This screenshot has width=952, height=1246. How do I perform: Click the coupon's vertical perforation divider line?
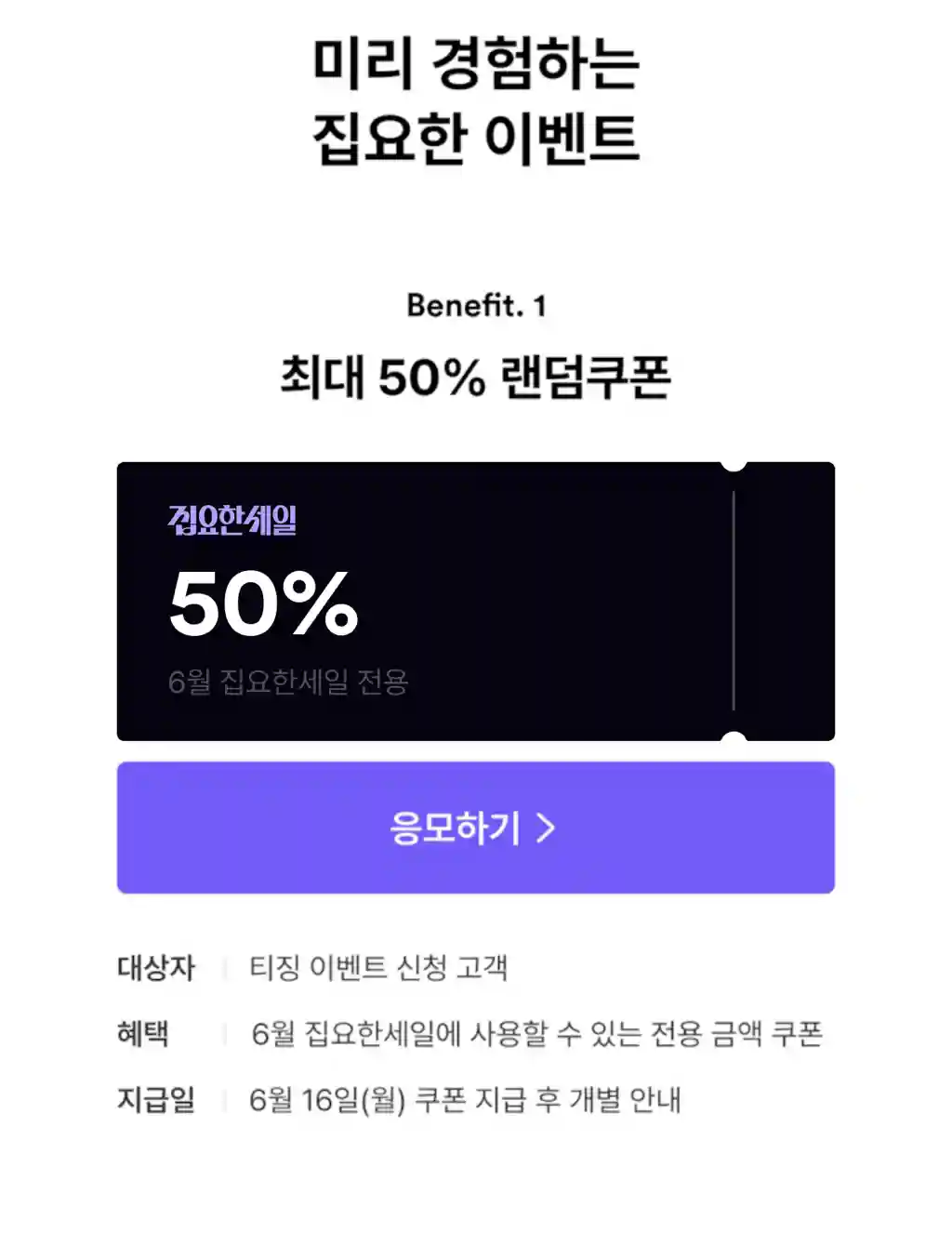[734, 602]
